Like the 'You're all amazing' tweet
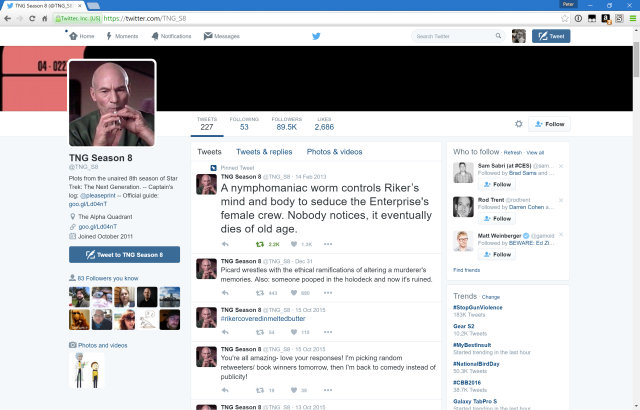The width and height of the screenshot is (640, 410). [298, 390]
